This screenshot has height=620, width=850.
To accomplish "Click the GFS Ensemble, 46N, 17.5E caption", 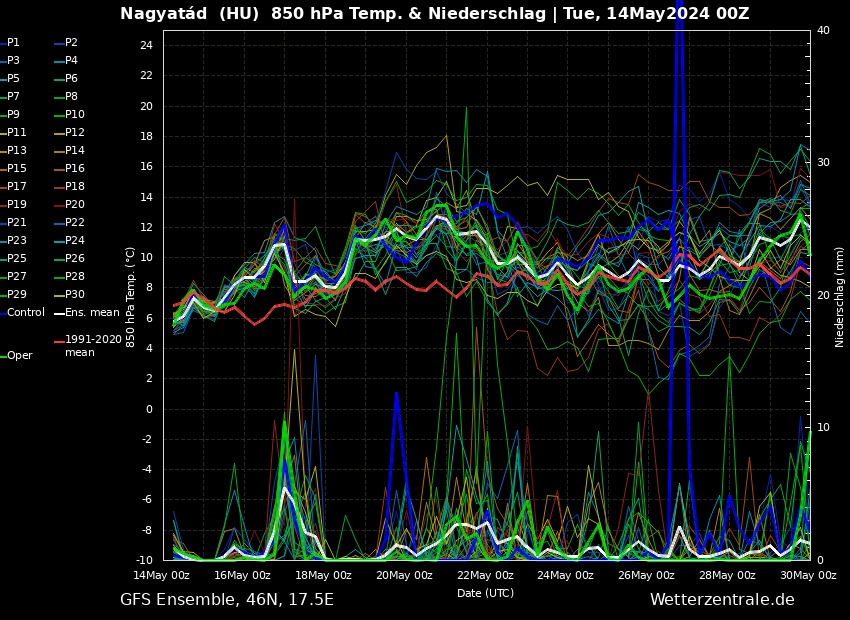I will tap(227, 599).
